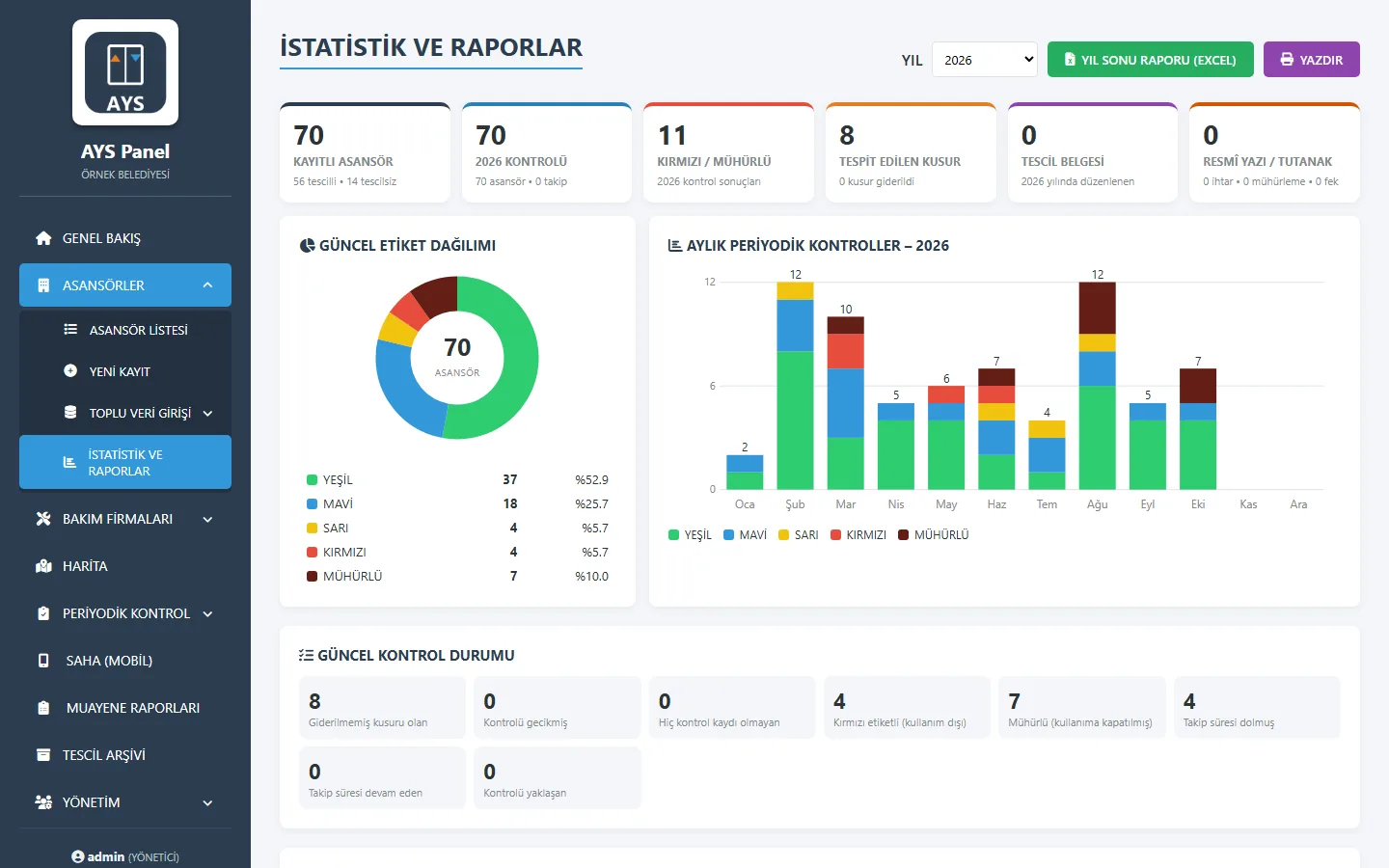The height and width of the screenshot is (868, 1389).
Task: Click Yıl Sonu Raporu (Excel) button
Action: [1151, 60]
